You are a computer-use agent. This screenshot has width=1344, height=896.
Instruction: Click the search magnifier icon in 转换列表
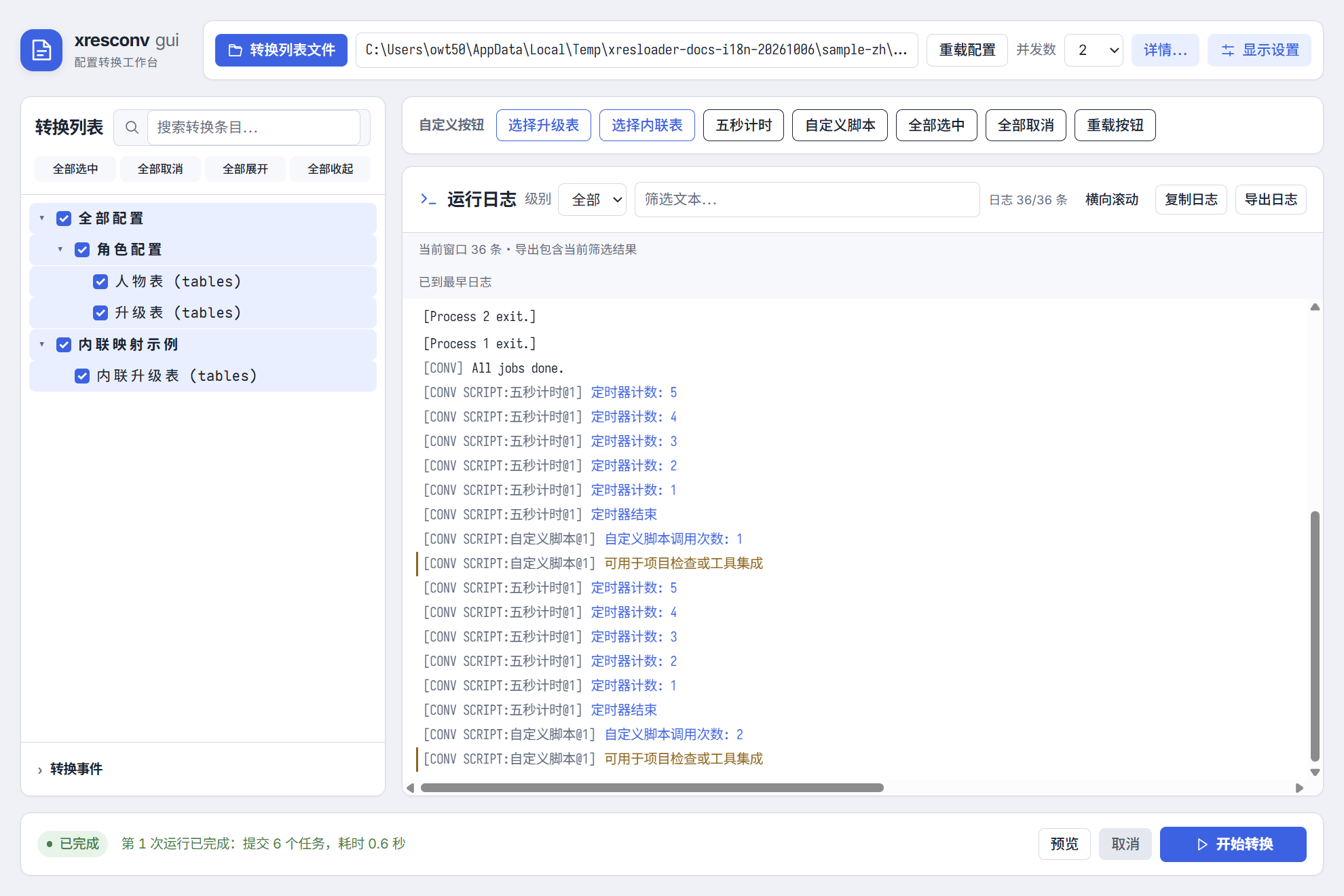pos(132,128)
